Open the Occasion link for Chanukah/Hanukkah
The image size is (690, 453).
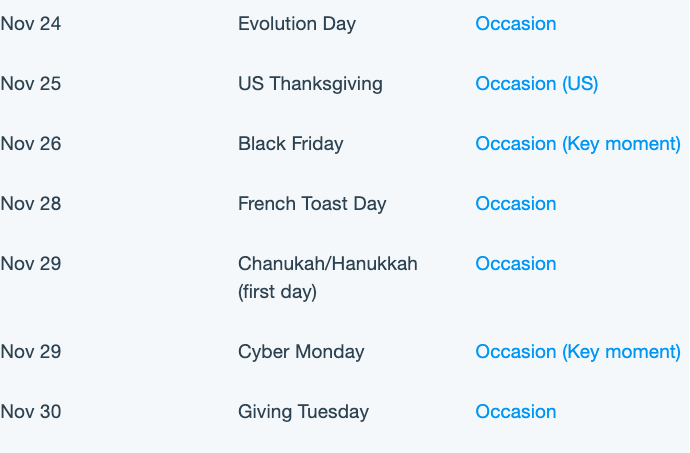(x=516, y=263)
